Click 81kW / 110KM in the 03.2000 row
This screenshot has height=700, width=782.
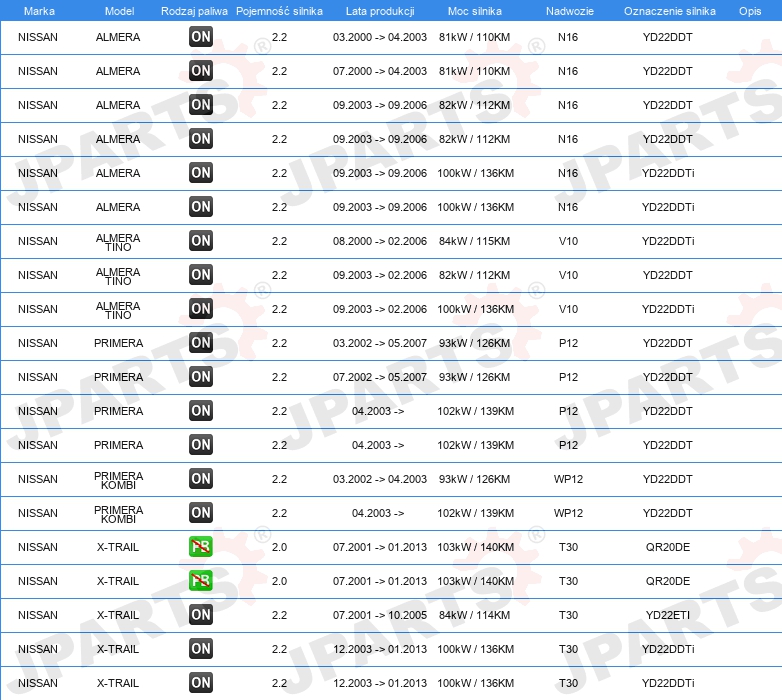click(x=474, y=37)
